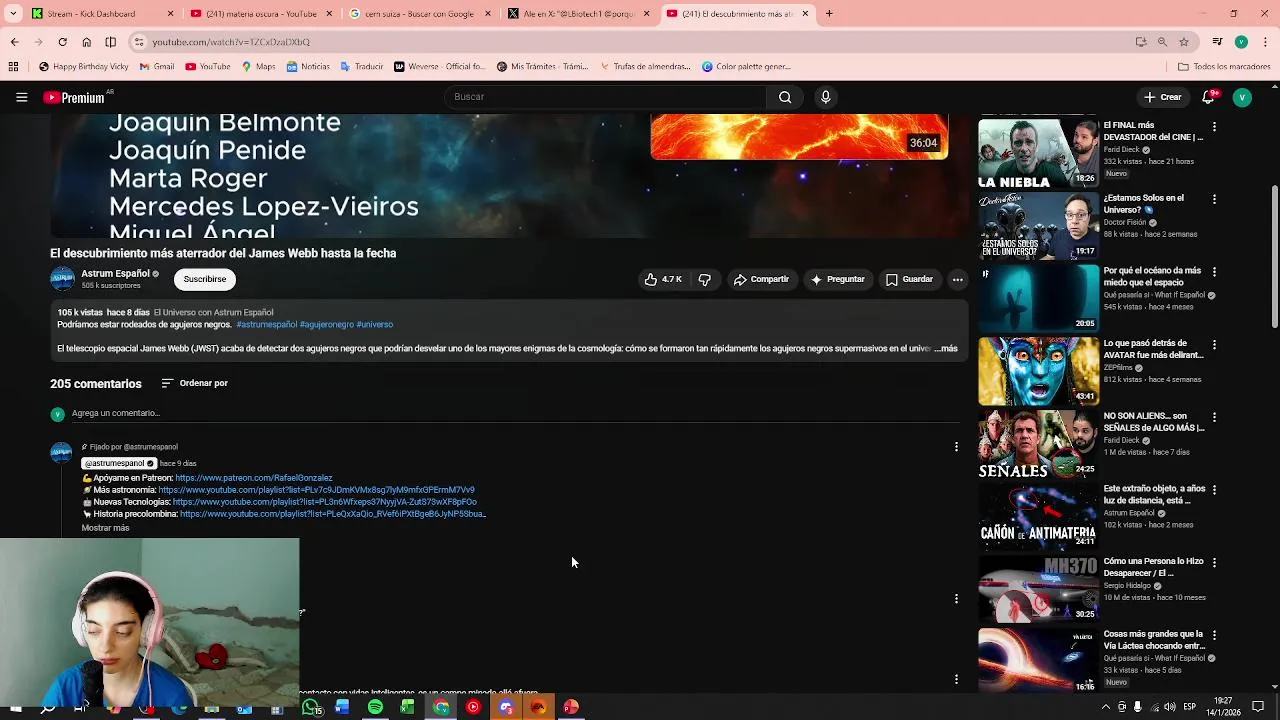This screenshot has height=720, width=1280.
Task: Open options for El FINAL más DEVASTADOR video
Action: point(1214,127)
